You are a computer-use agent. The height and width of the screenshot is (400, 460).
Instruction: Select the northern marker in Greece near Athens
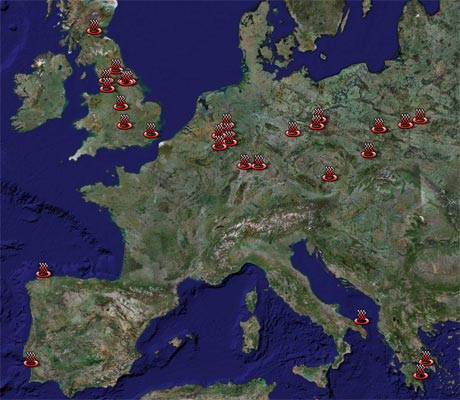click(426, 359)
